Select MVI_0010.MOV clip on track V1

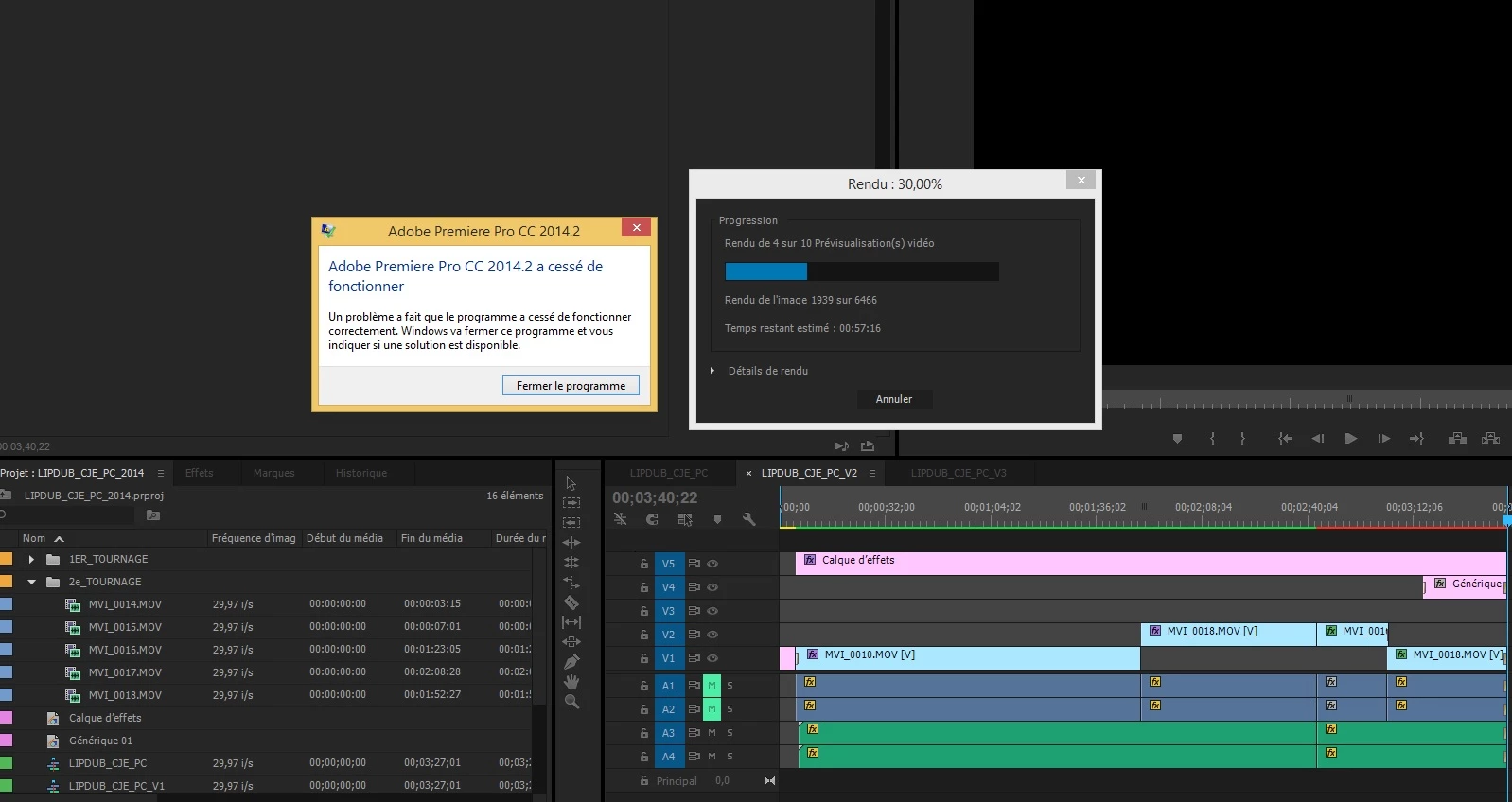[968, 658]
